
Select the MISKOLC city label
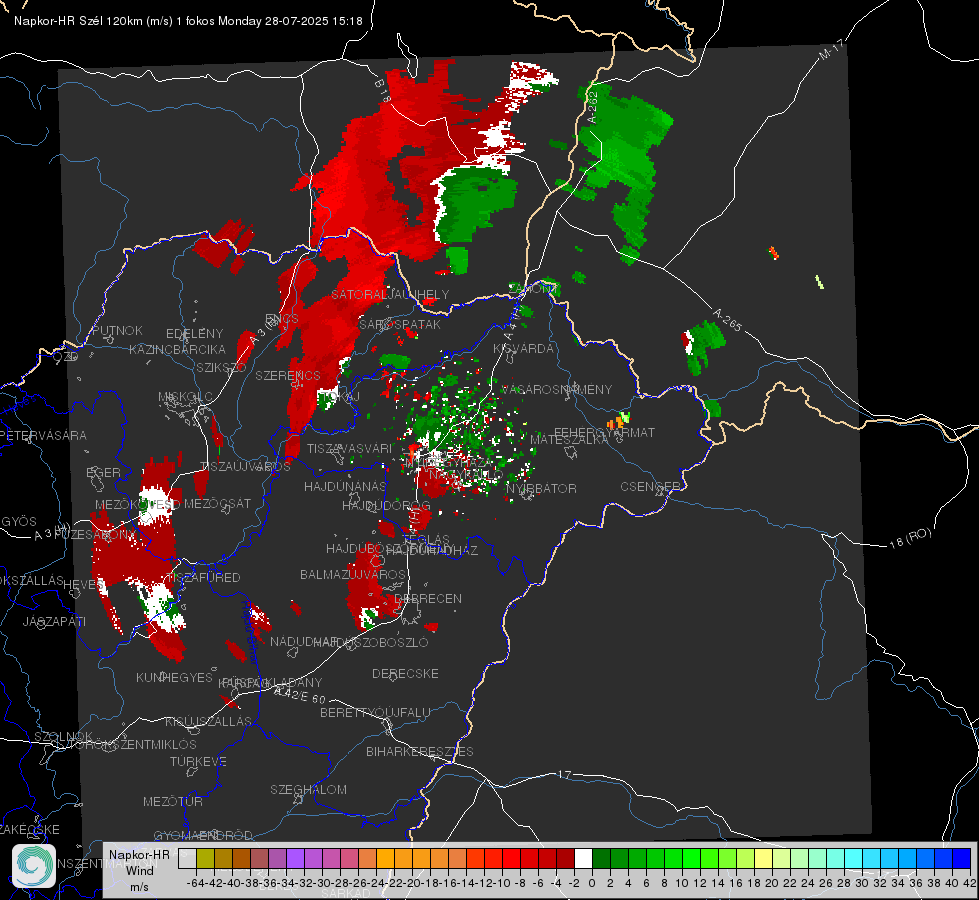[x=185, y=397]
